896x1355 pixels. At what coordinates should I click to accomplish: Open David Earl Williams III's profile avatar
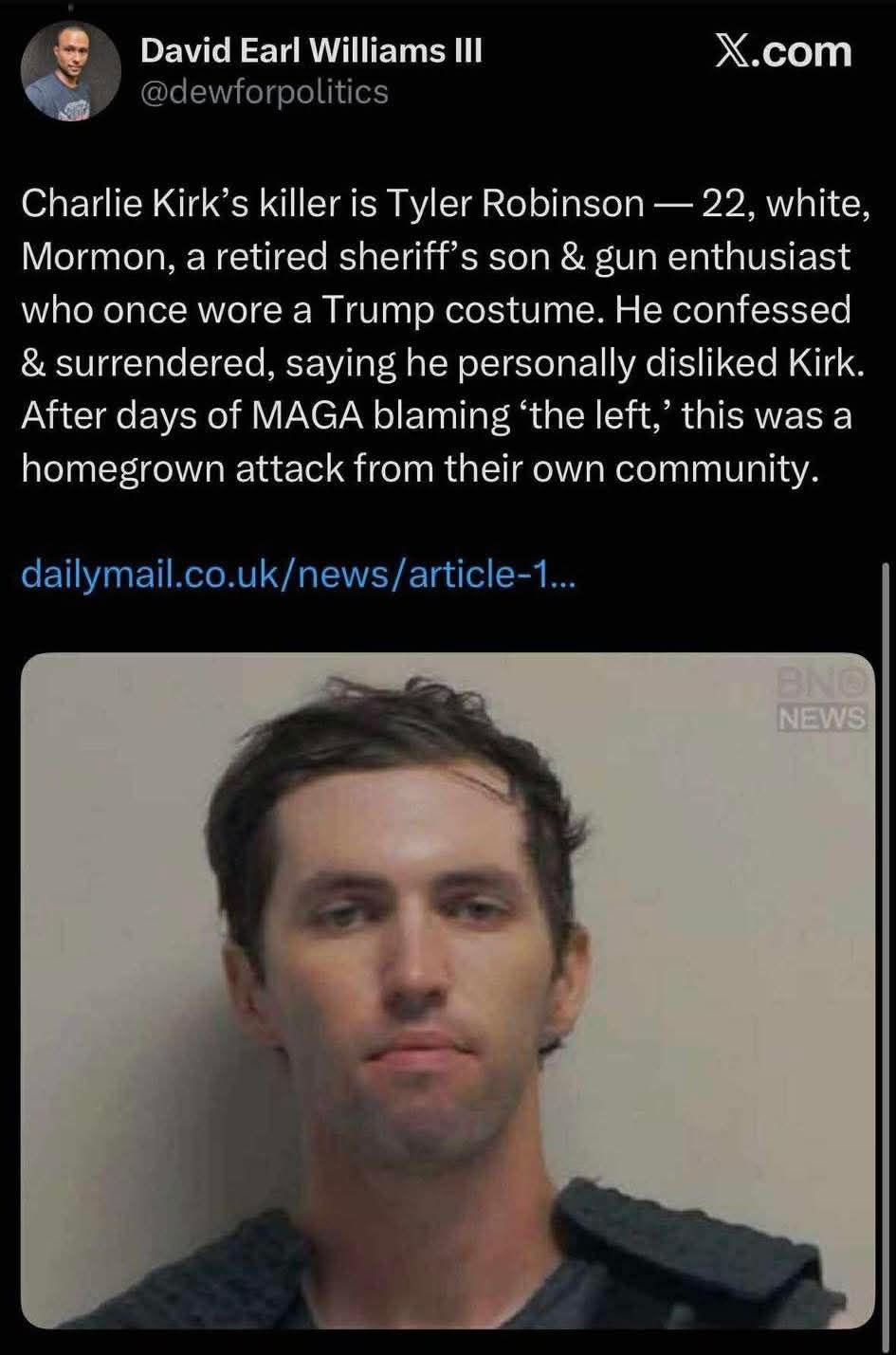(73, 70)
